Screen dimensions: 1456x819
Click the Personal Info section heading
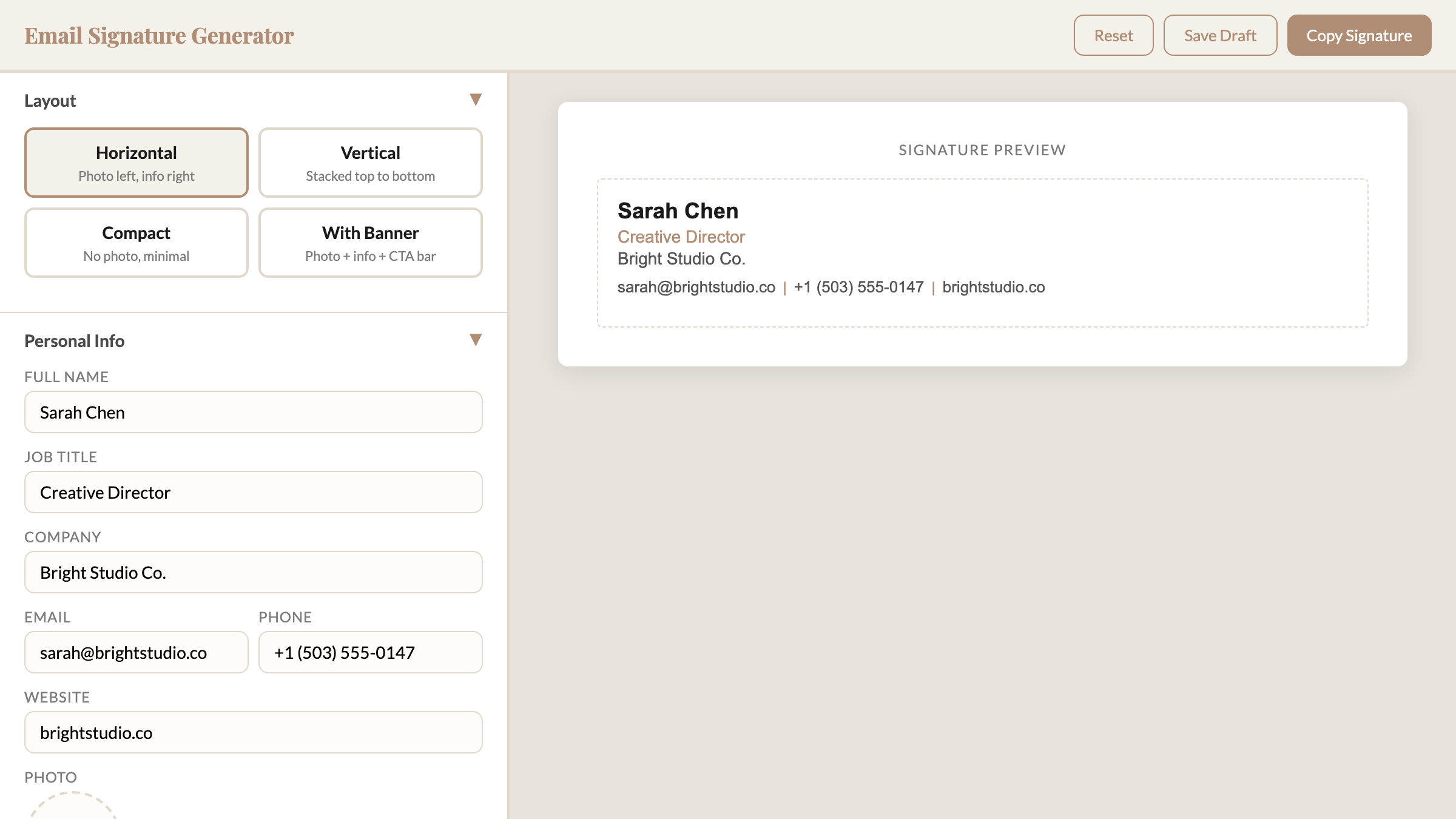75,341
